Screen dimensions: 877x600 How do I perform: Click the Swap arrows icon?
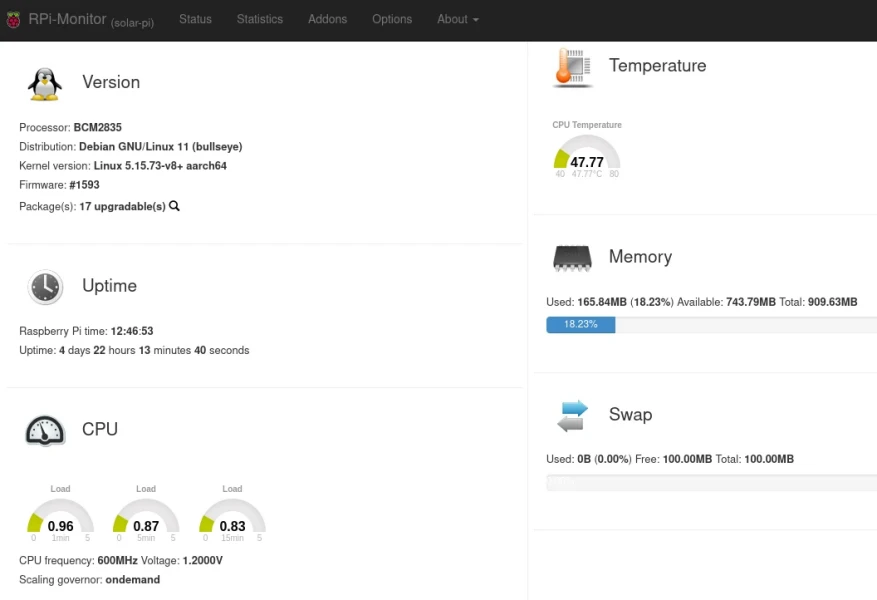[572, 416]
